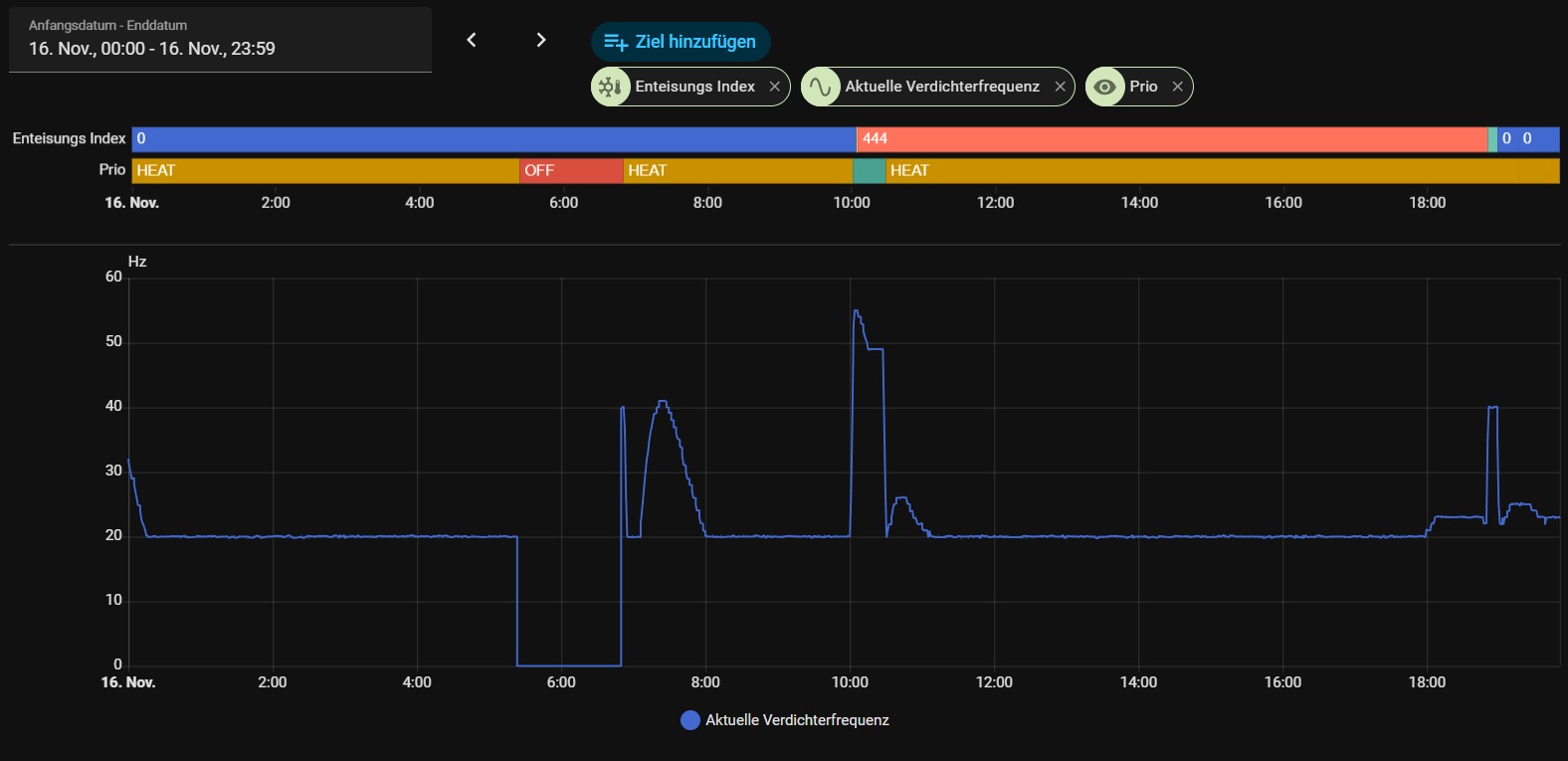Click the Aktuelle Verdichterfrequenz chip label
This screenshot has height=761, width=1568.
(941, 87)
